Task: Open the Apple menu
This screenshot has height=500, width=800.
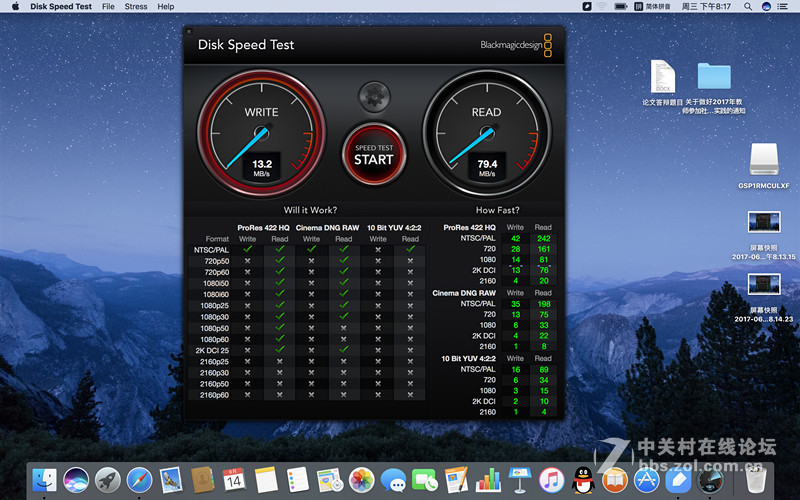Action: (13, 6)
